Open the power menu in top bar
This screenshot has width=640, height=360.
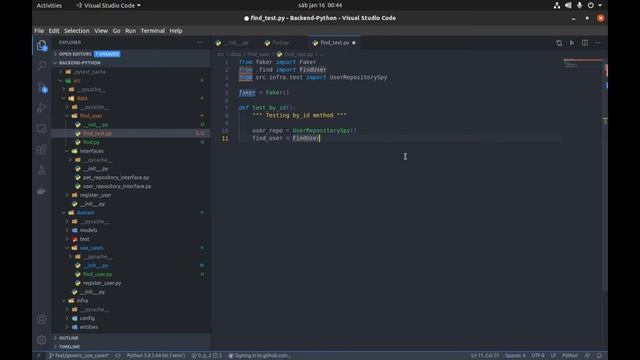594,5
